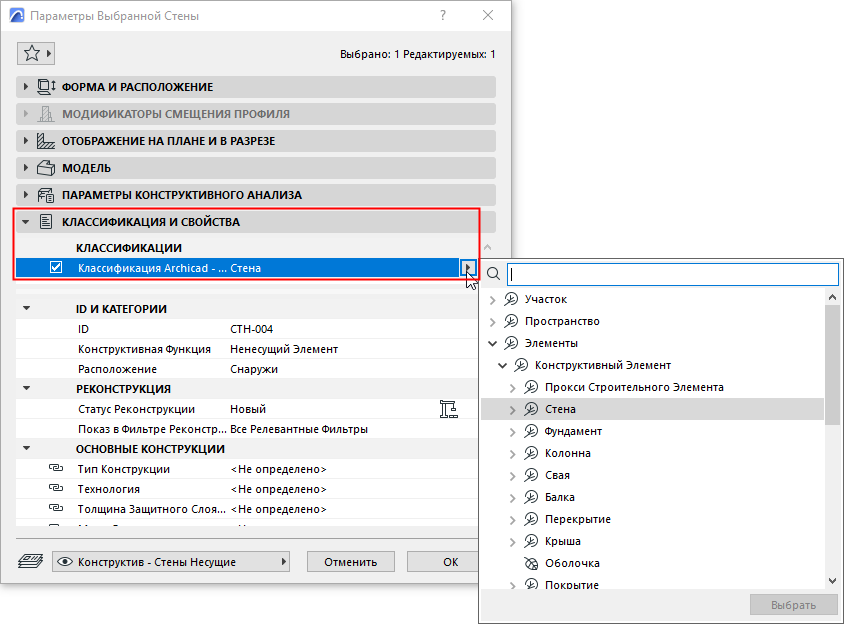844x624 pixels.
Task: Click the classification icon beside Стена
Action: pyautogui.click(x=531, y=409)
